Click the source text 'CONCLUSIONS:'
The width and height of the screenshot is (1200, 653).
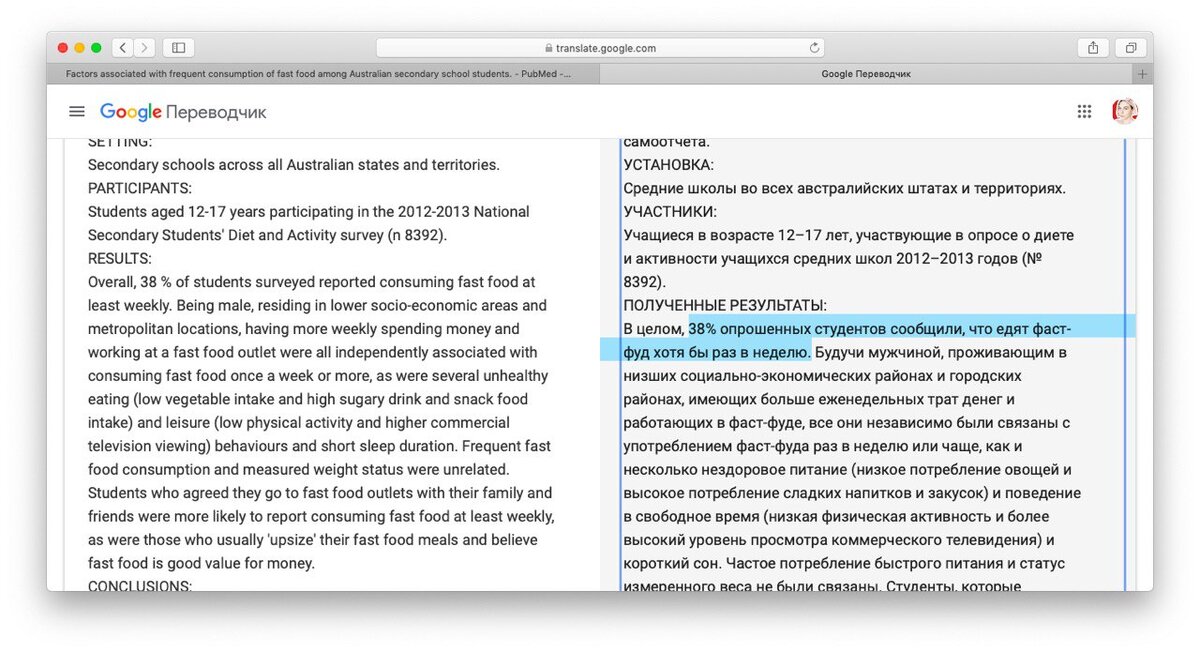pyautogui.click(x=140, y=586)
